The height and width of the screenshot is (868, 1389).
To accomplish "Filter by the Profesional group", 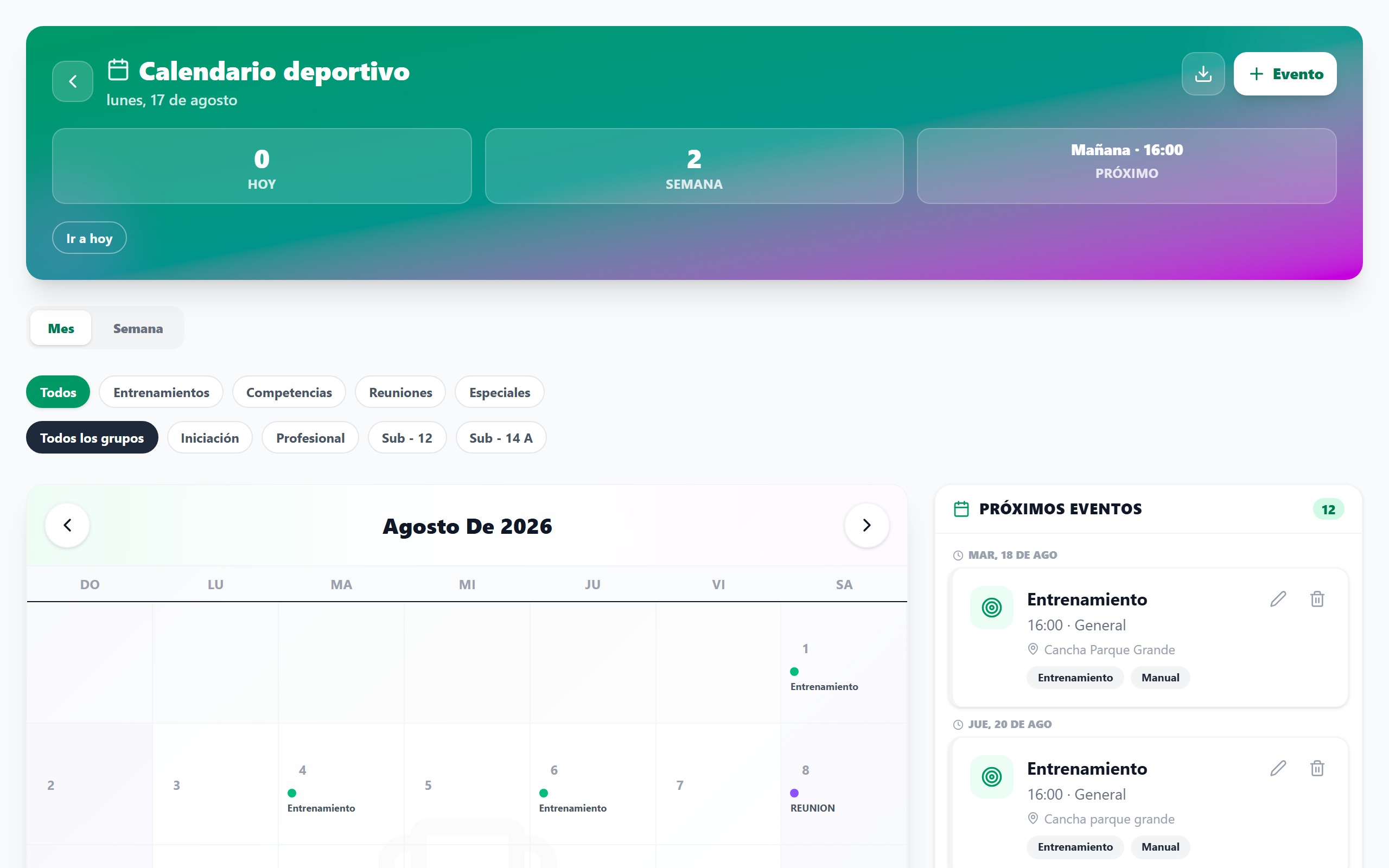I will [x=310, y=437].
